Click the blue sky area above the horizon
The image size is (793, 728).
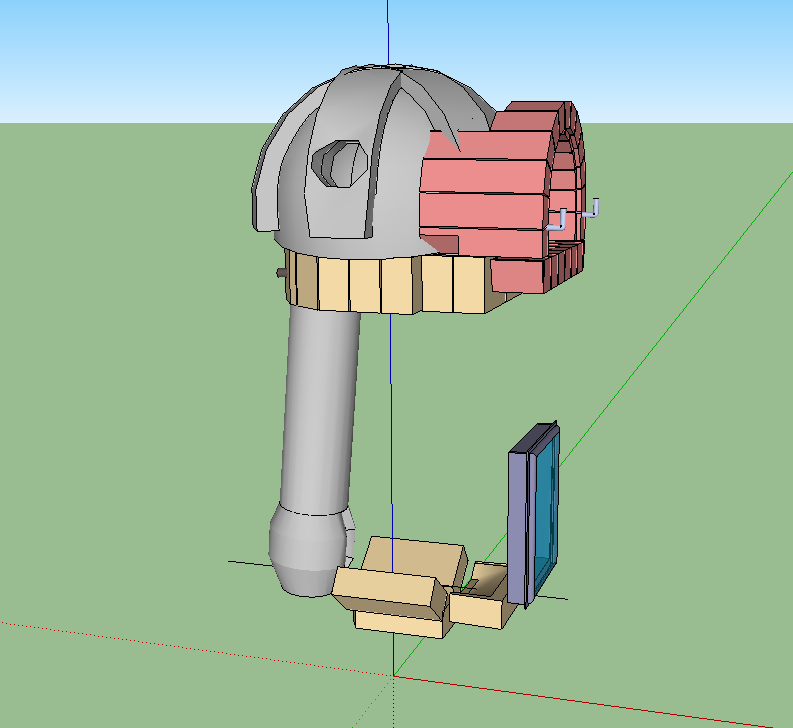(x=150, y=60)
